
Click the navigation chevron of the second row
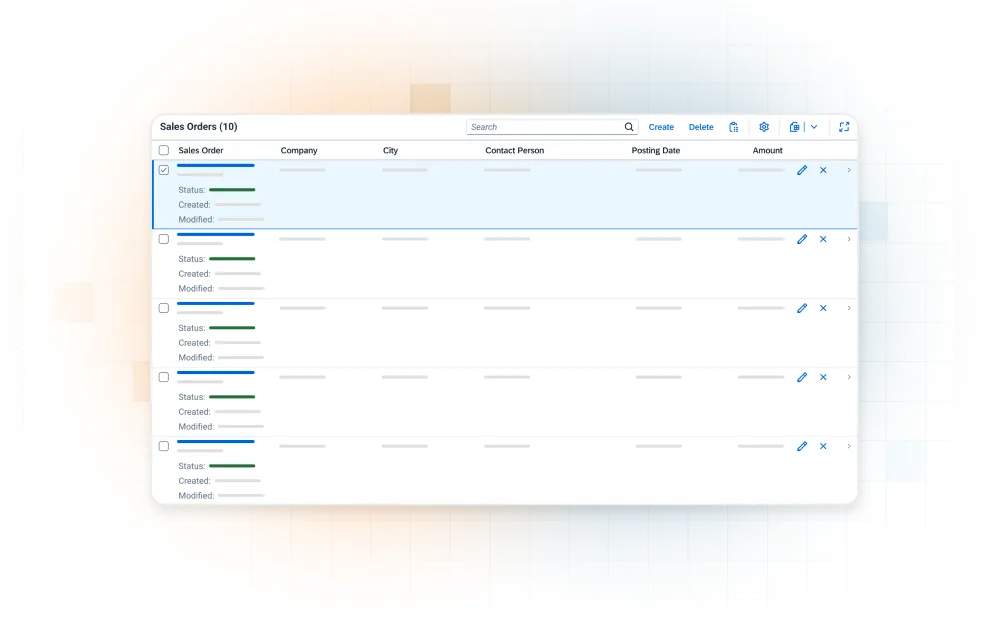click(849, 239)
